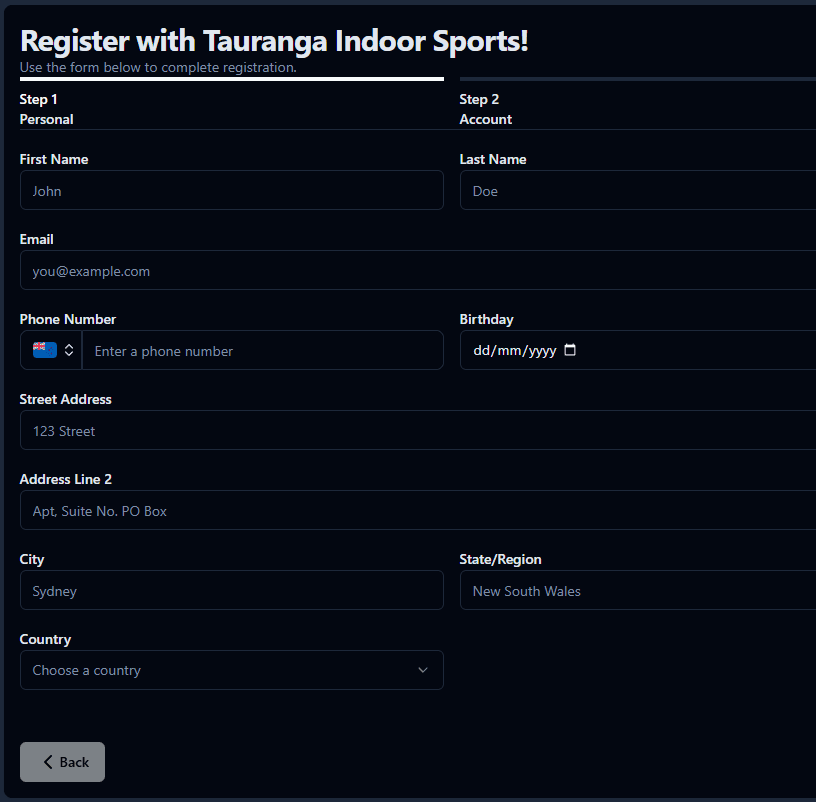Select the City input field
This screenshot has width=816, height=802.
tap(232, 590)
